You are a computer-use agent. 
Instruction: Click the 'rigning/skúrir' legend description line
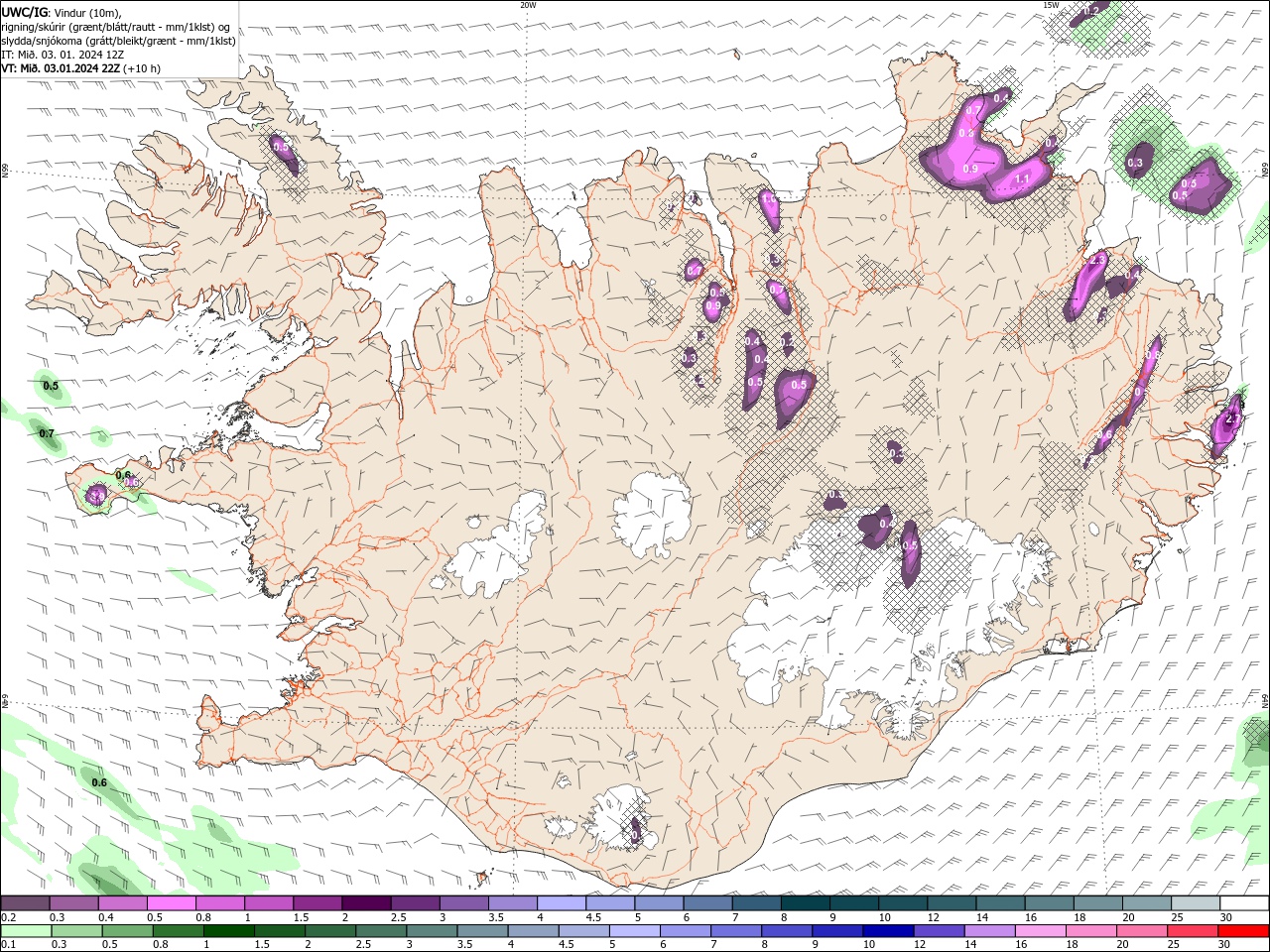pos(116,27)
